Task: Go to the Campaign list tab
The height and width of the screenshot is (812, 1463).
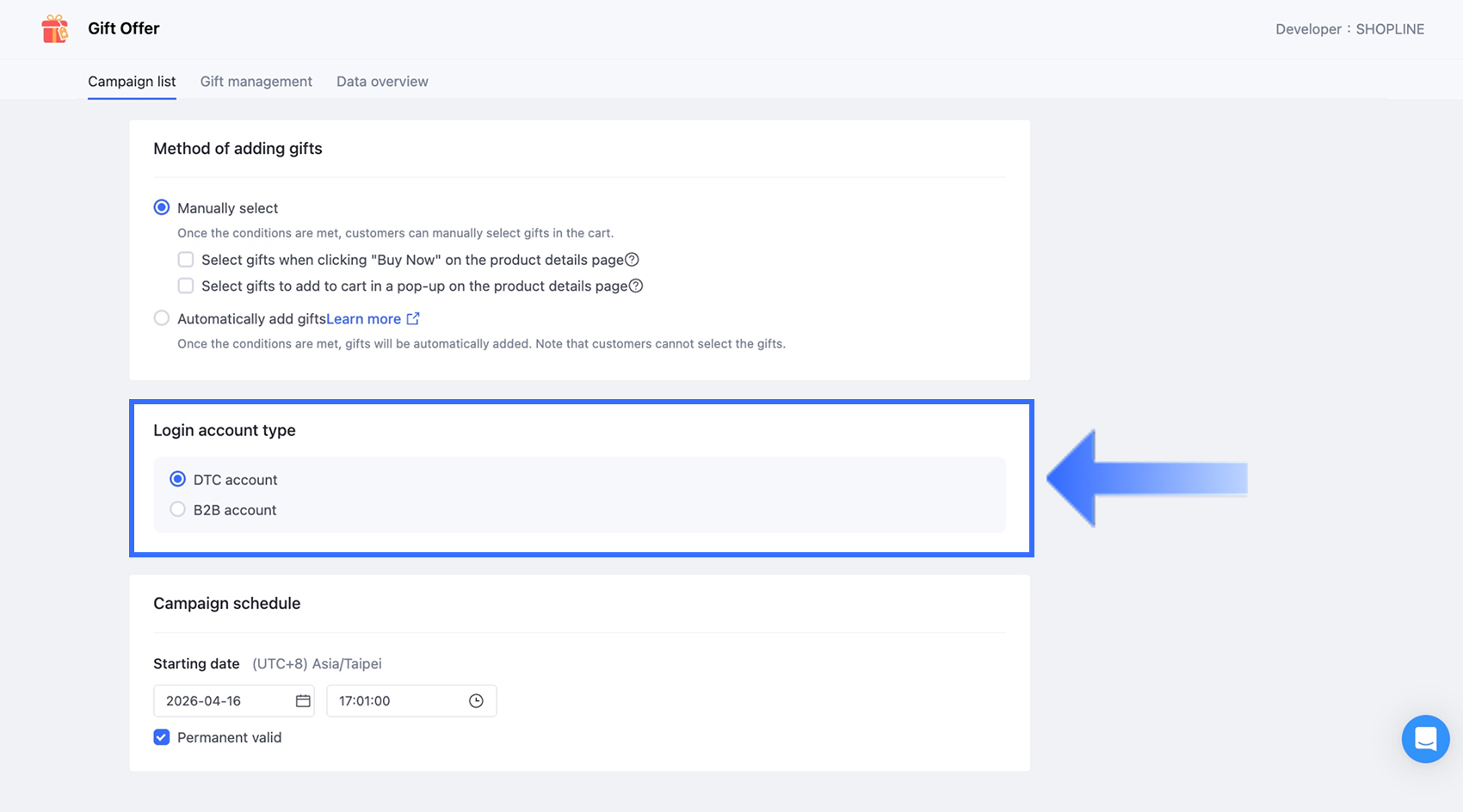Action: pyautogui.click(x=132, y=82)
